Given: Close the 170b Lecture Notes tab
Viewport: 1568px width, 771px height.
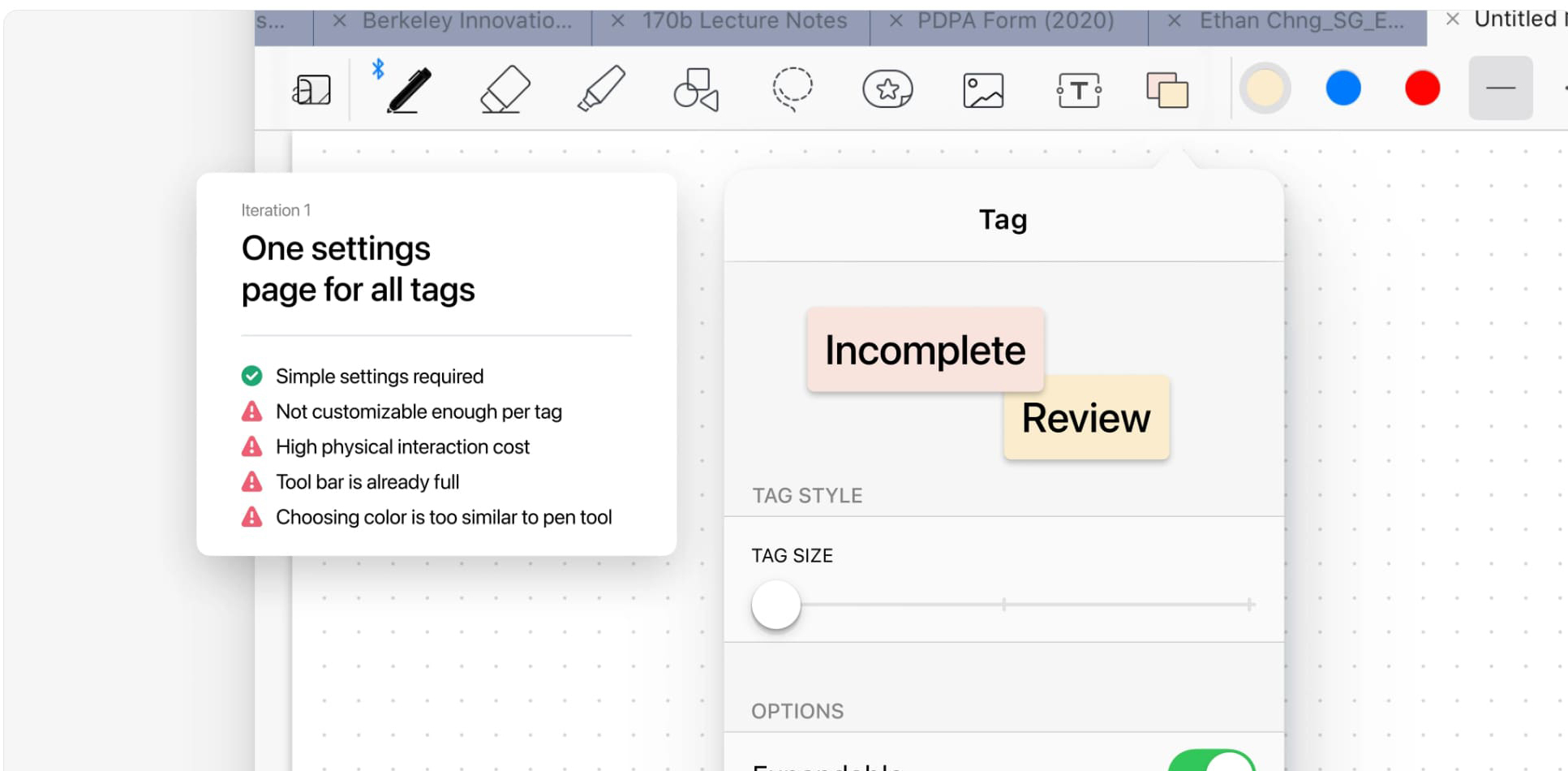Looking at the screenshot, I should coord(617,21).
